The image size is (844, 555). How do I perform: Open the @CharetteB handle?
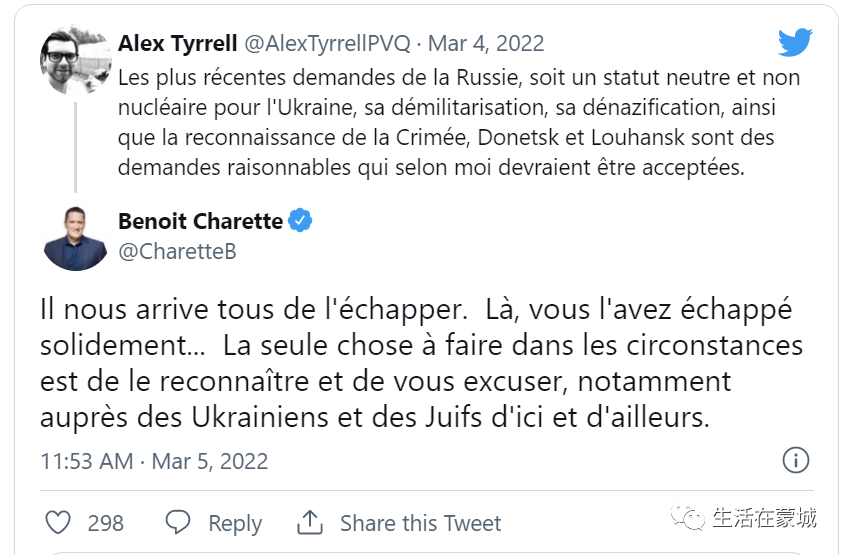(177, 251)
